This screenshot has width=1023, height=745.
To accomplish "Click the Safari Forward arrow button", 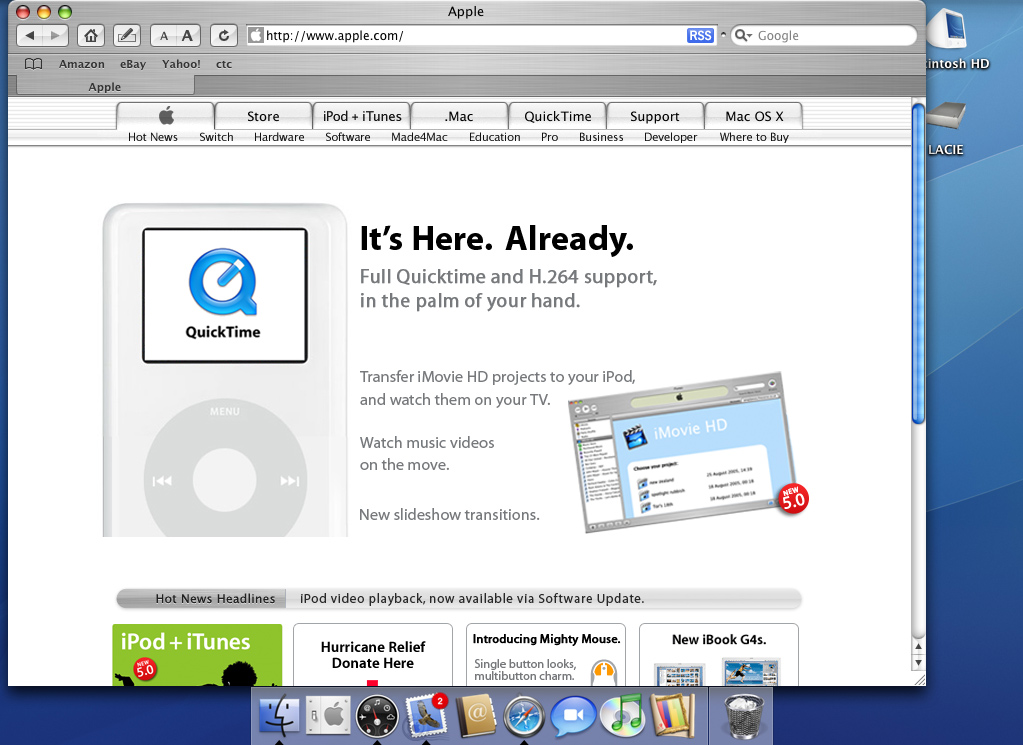I will [56, 35].
